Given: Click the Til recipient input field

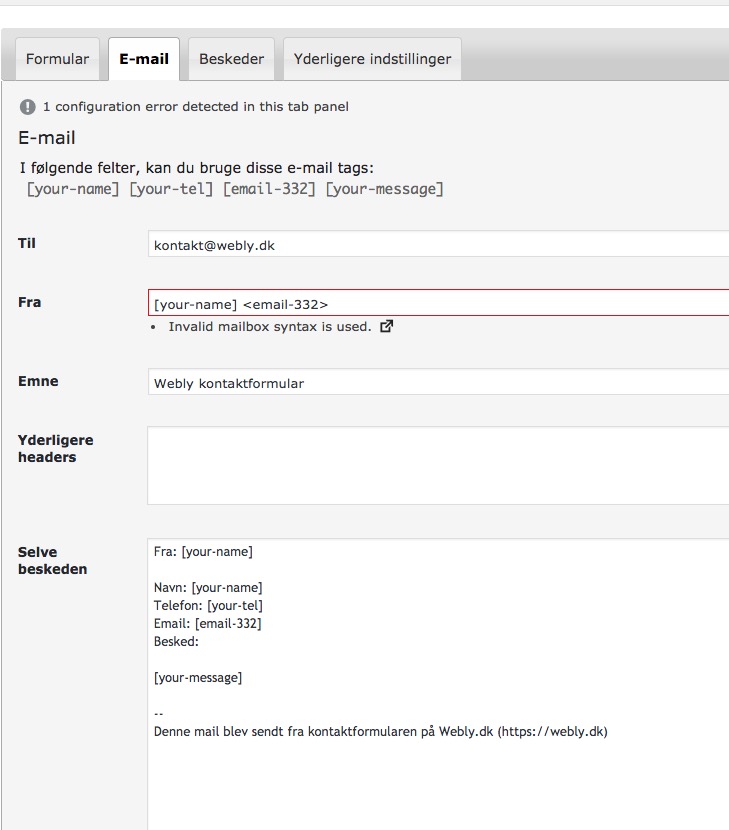Looking at the screenshot, I should [438, 244].
